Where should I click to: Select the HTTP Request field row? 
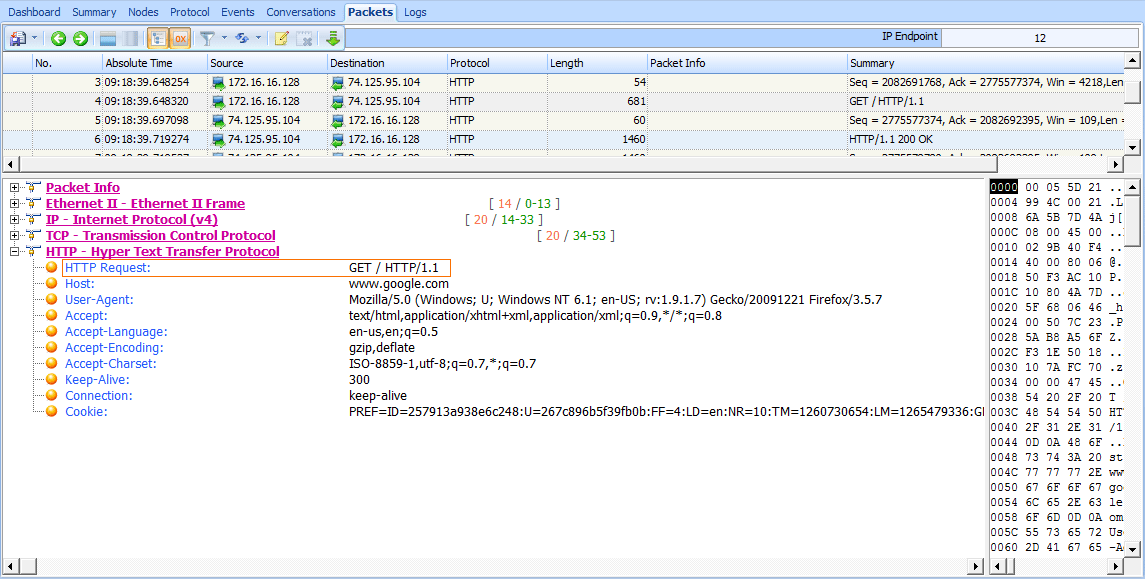pyautogui.click(x=256, y=268)
